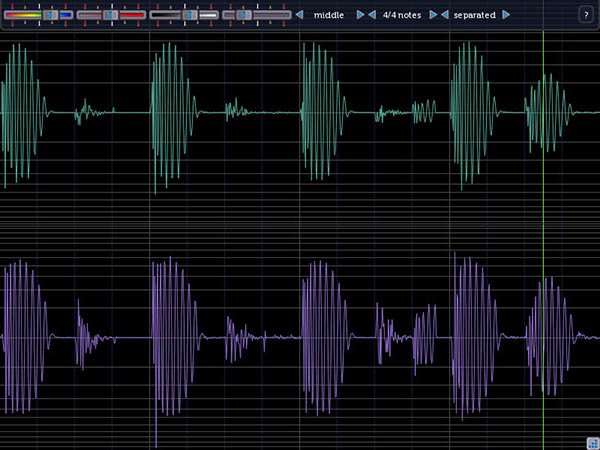Image resolution: width=600 pixels, height=450 pixels.
Task: Click left arrow beside separated
Action: 445,15
